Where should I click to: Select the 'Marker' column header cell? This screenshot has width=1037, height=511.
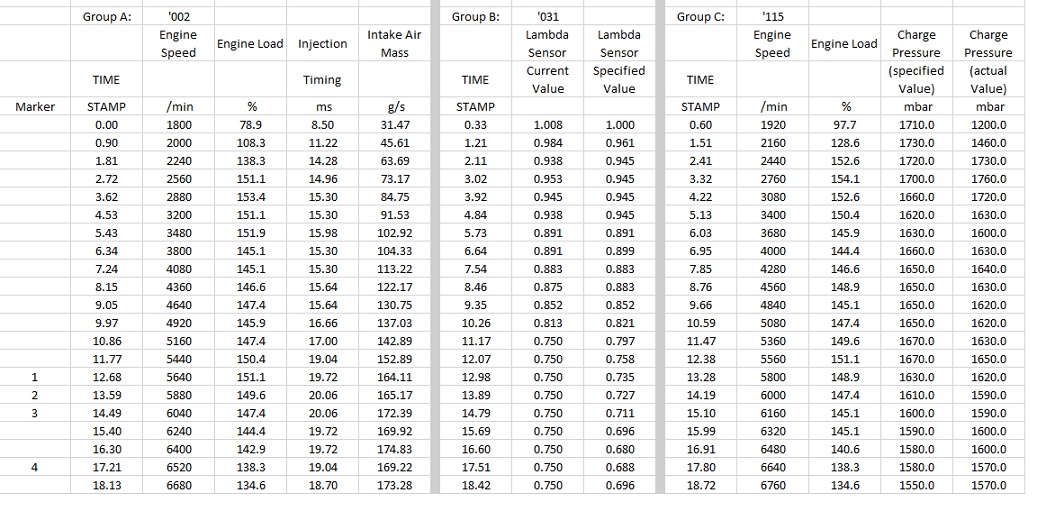pyautogui.click(x=35, y=106)
